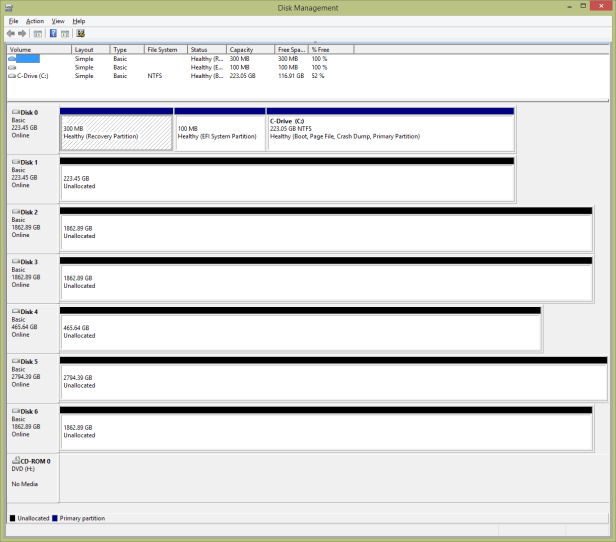Open the Help menu
This screenshot has height=542, width=616.
tap(79, 20)
